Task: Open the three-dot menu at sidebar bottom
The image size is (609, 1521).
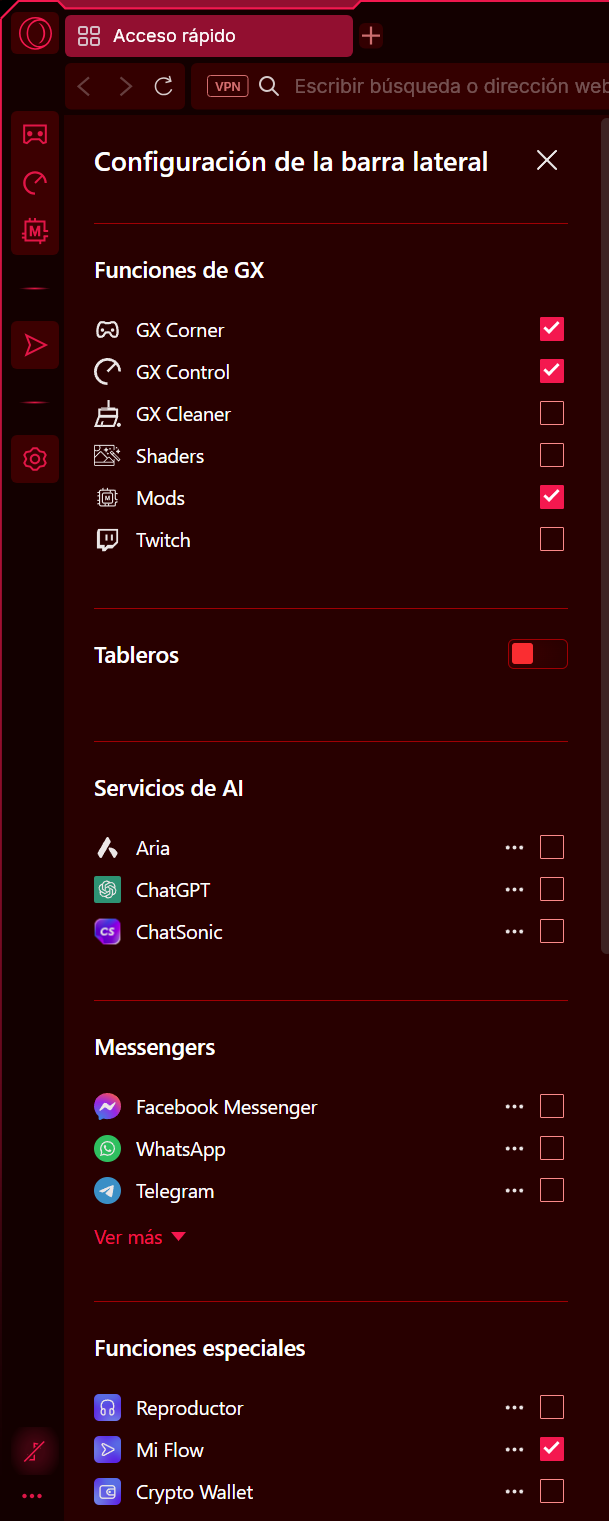Action: click(x=32, y=1496)
